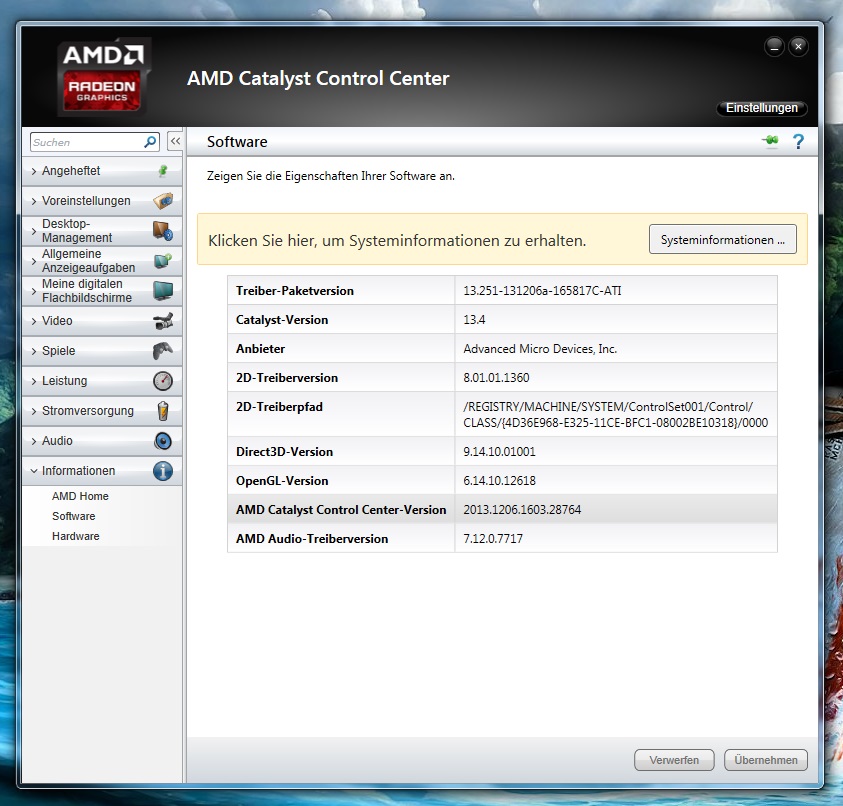Select the Catalyst-Version value 13.4

coord(474,320)
